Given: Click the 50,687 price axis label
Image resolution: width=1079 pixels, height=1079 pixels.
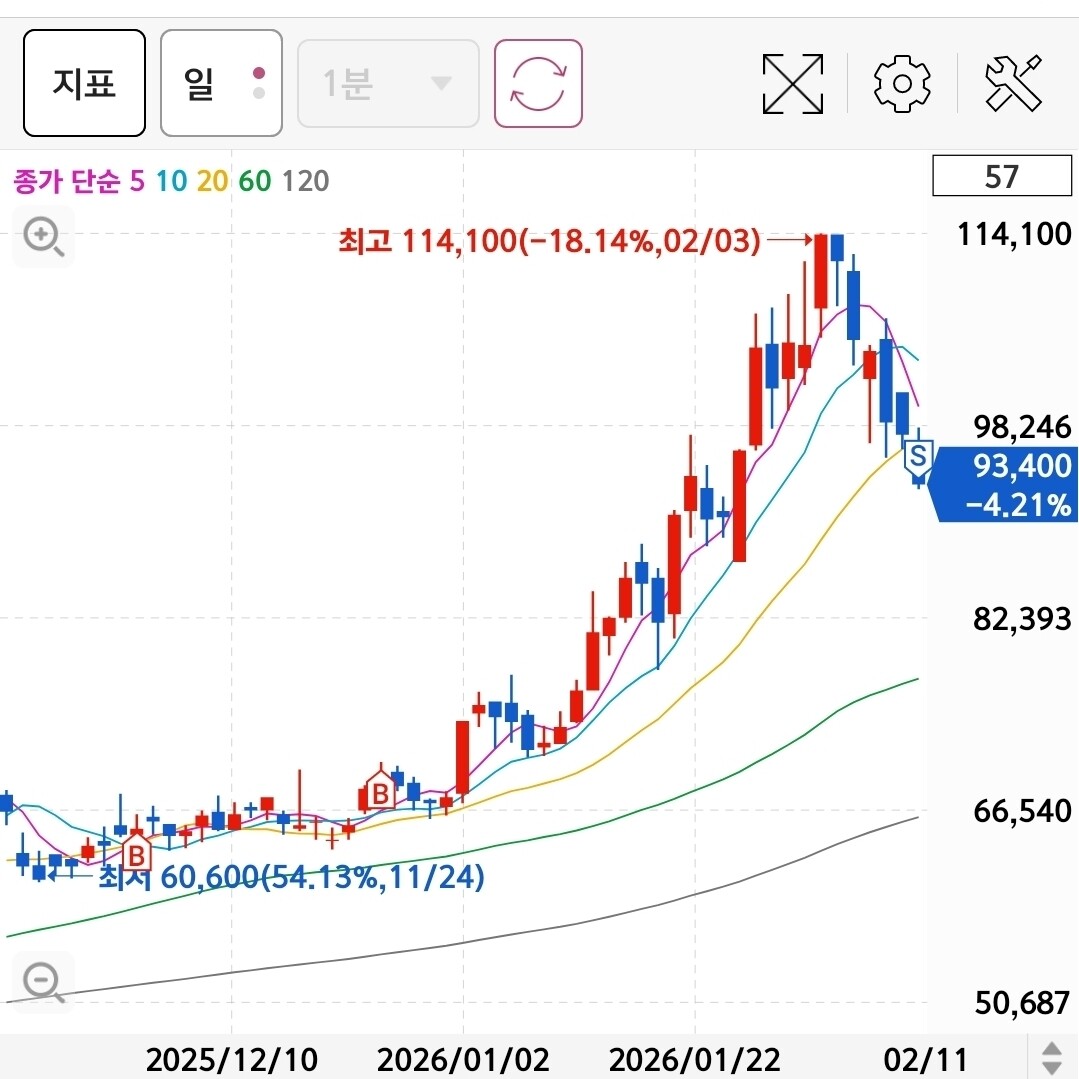Looking at the screenshot, I should pyautogui.click(x=1022, y=1003).
